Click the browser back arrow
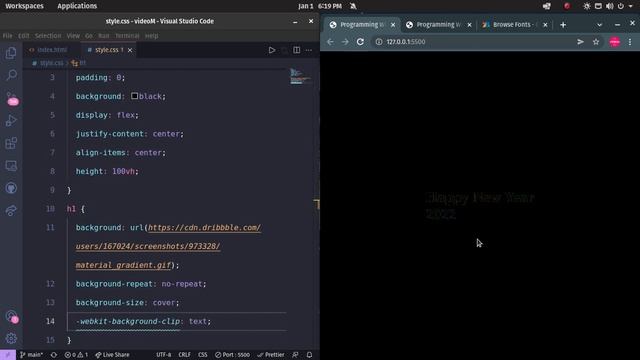Screen dimensions: 640x360 pyautogui.click(x=330, y=42)
